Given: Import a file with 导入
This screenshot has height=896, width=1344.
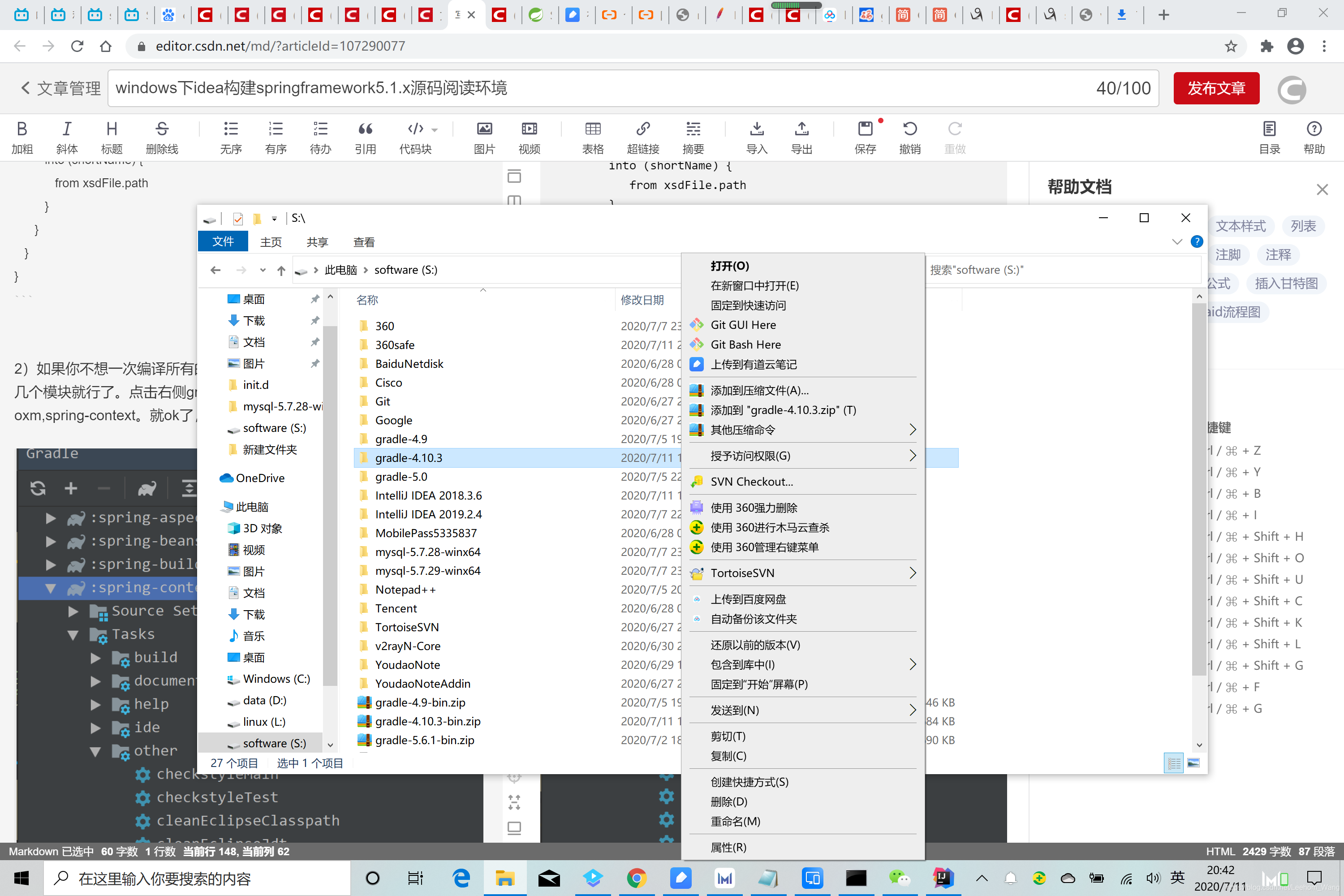Looking at the screenshot, I should point(757,137).
